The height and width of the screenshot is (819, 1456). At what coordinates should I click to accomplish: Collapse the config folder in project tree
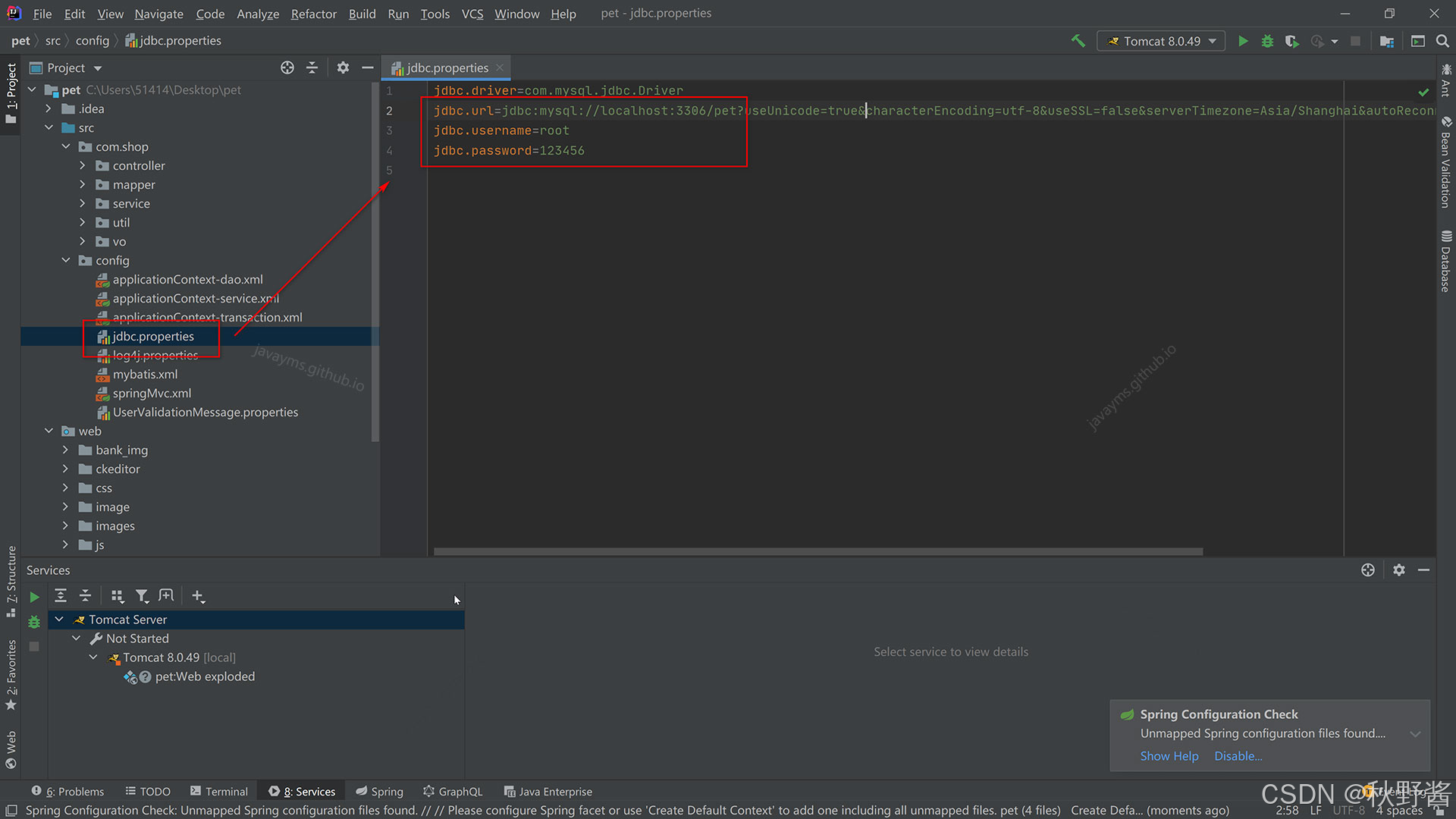[x=66, y=260]
